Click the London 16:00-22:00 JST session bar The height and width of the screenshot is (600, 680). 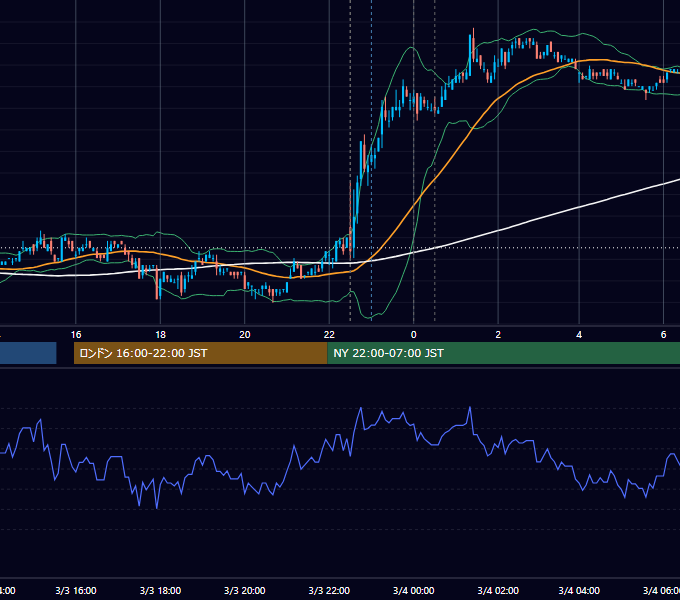(200, 353)
